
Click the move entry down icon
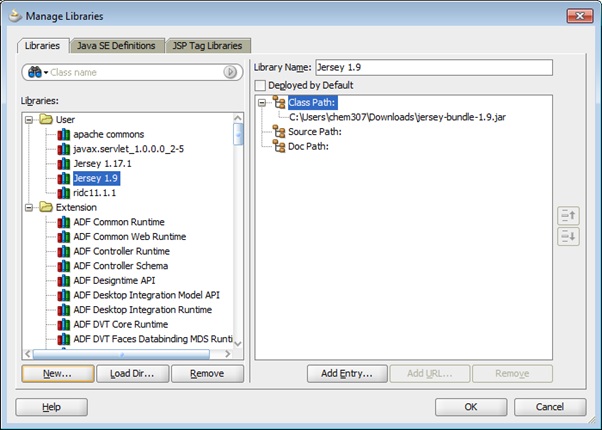coord(568,236)
